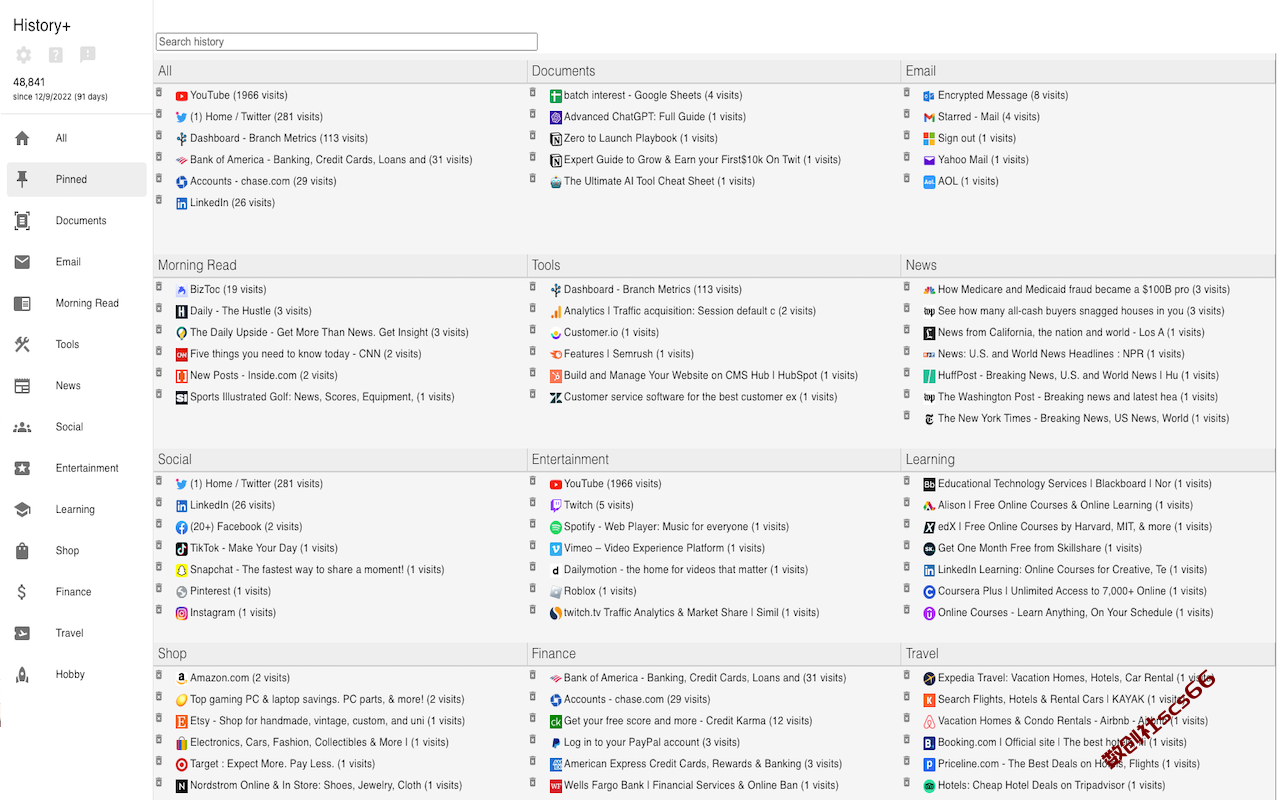Select Email in the sidebar
The height and width of the screenshot is (800, 1280).
[x=77, y=262]
